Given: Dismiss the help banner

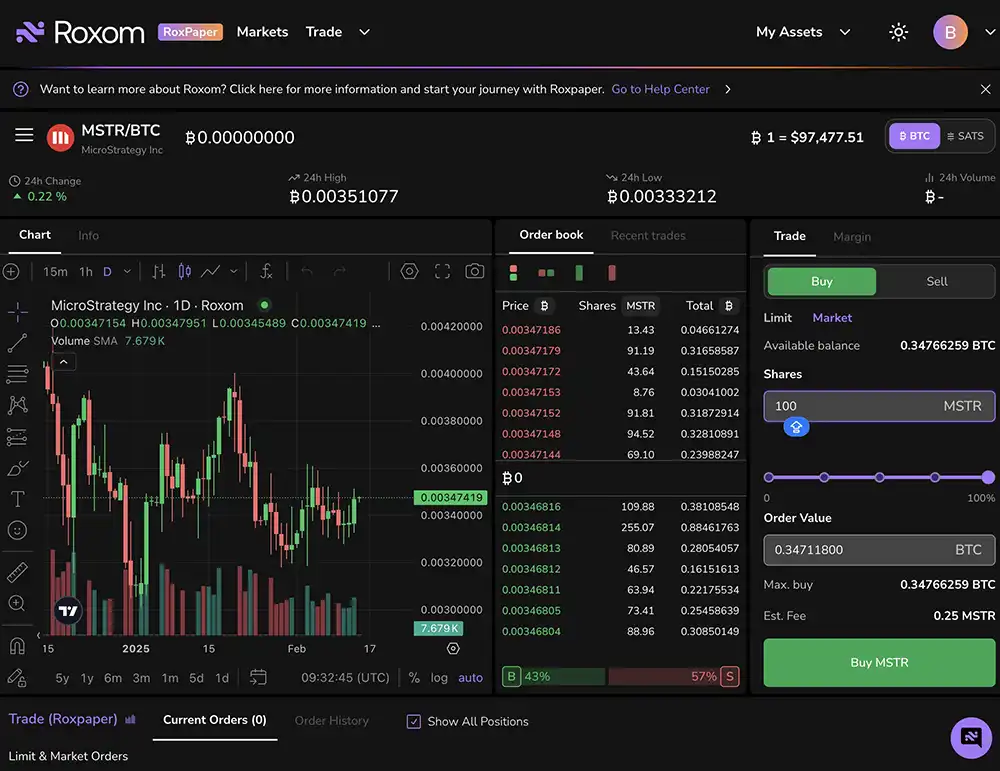Looking at the screenshot, I should coord(985,89).
